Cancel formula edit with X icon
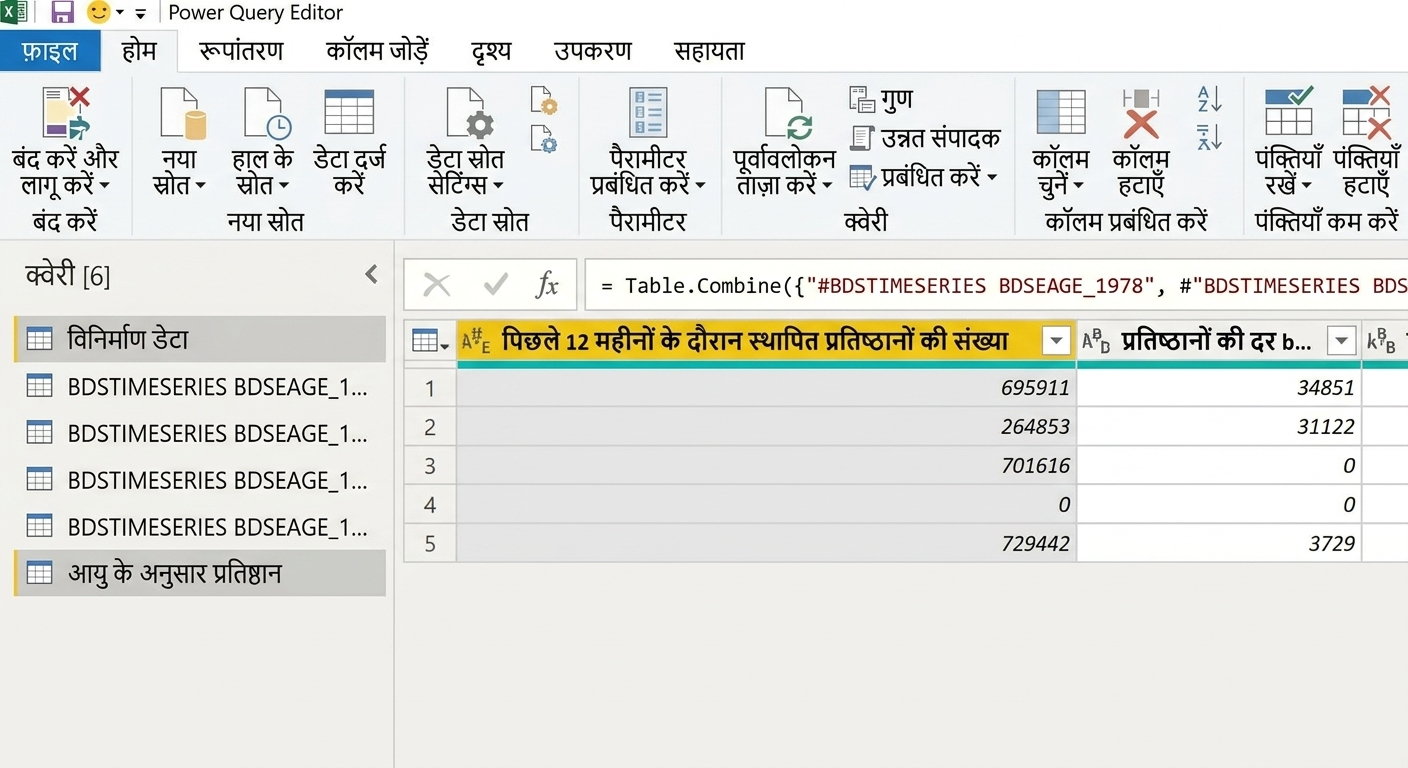This screenshot has height=768, width=1408. (437, 285)
